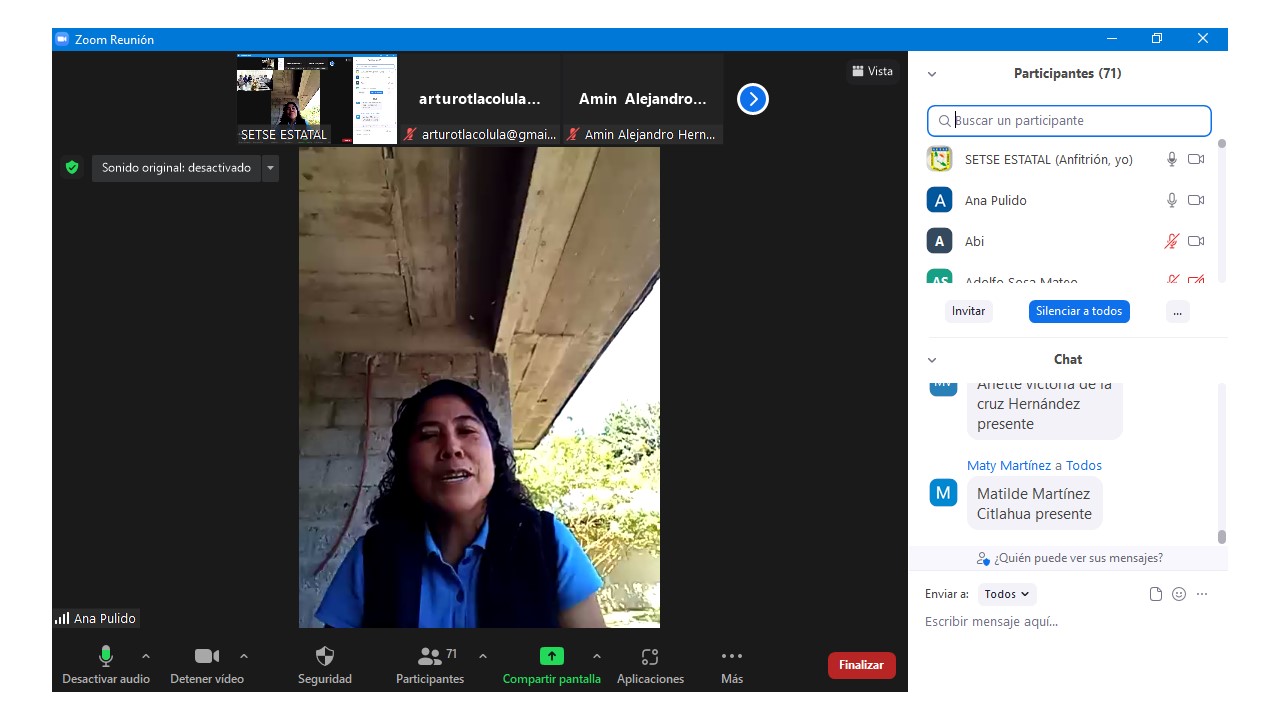1280x720 pixels.
Task: Open the Más options menu
Action: pos(732,665)
